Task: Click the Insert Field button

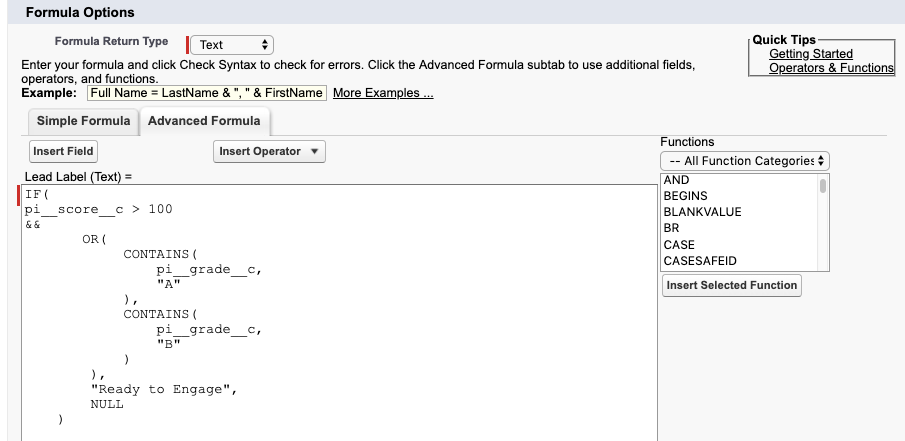Action: tap(63, 151)
